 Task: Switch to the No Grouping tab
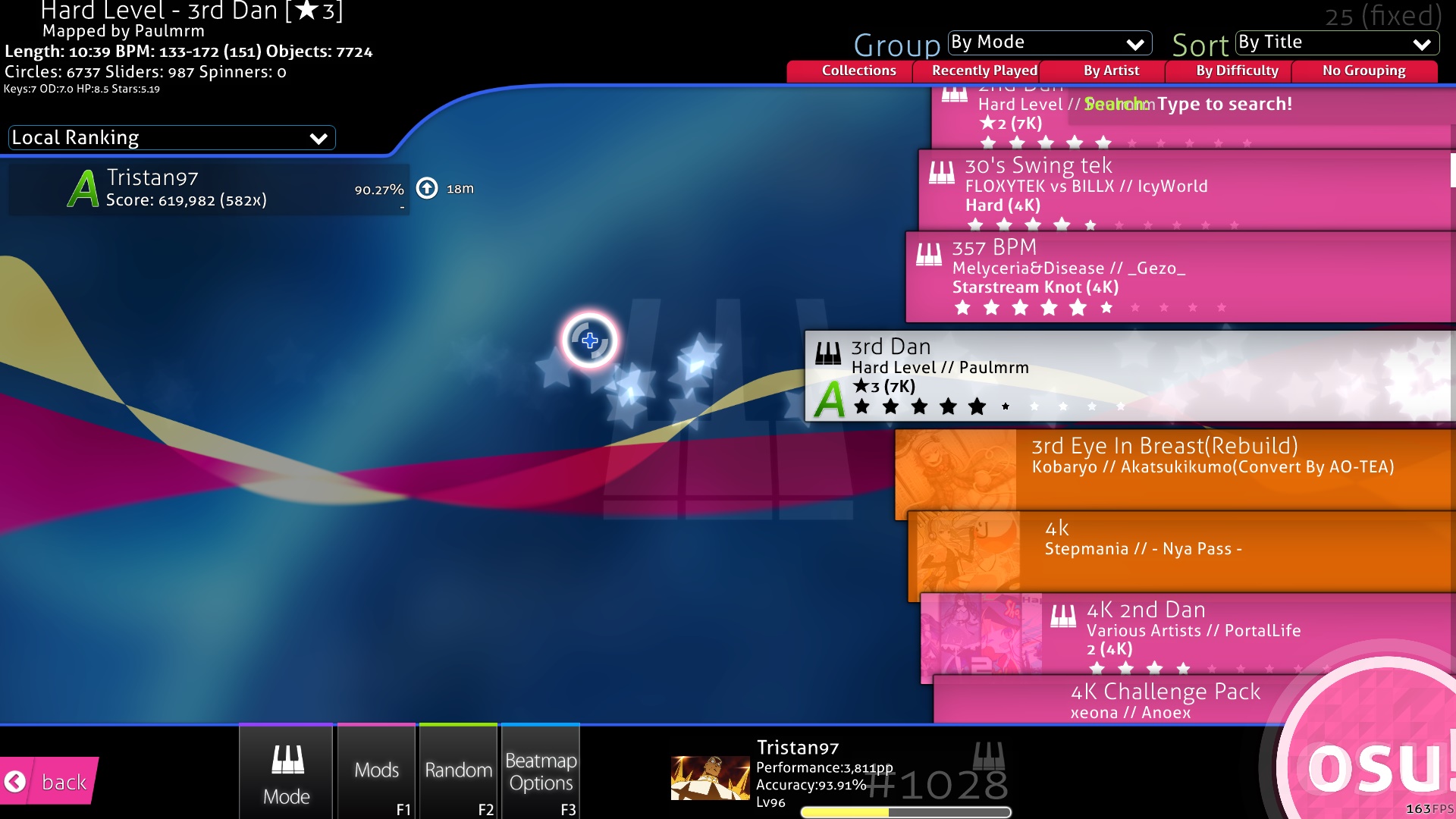[x=1363, y=71]
